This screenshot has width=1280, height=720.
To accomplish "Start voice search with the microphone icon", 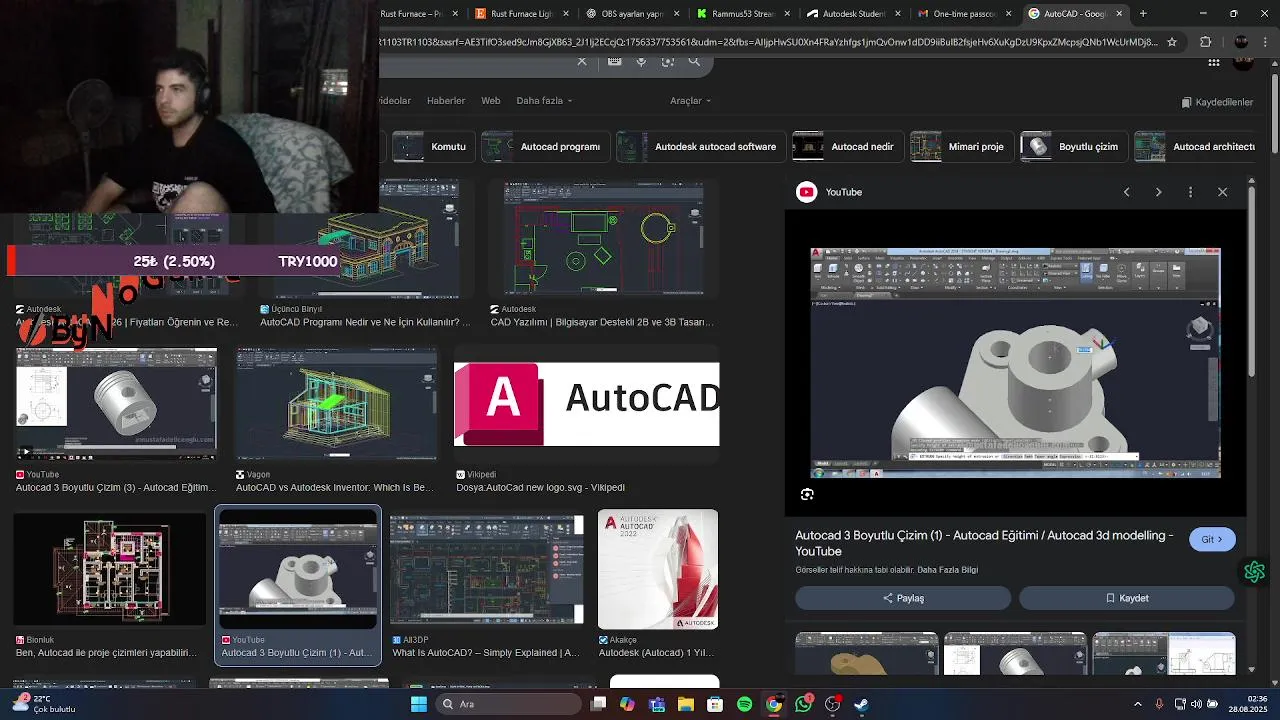I will tap(641, 61).
